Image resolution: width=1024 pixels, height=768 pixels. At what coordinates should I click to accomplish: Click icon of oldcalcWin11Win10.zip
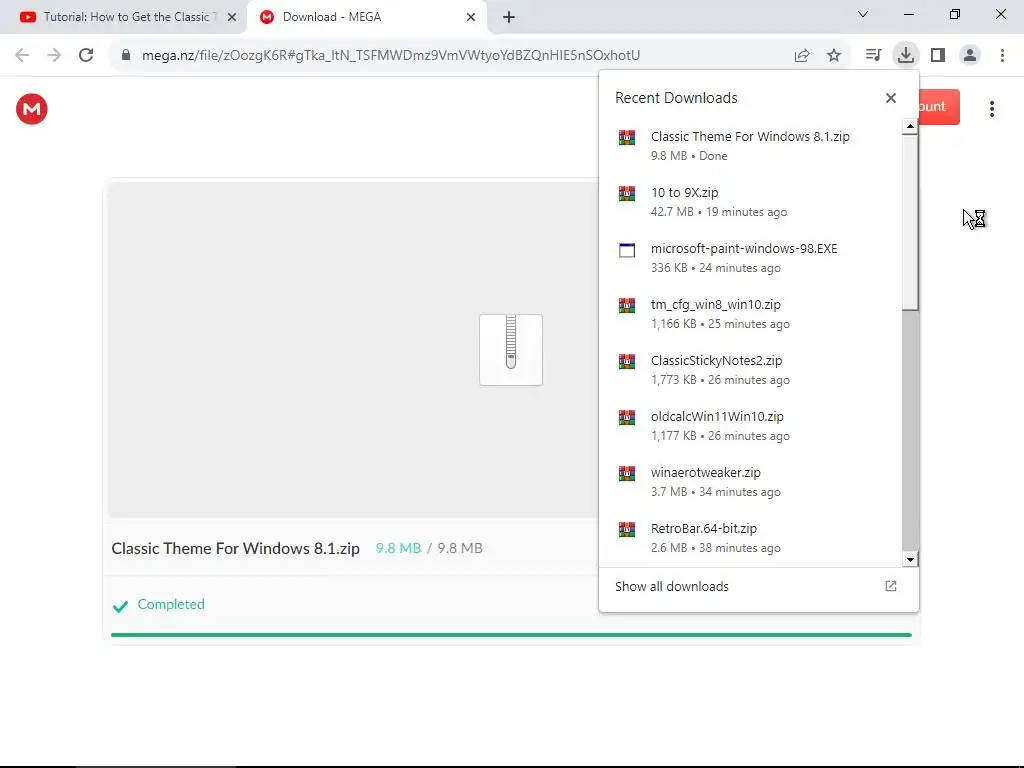(627, 417)
